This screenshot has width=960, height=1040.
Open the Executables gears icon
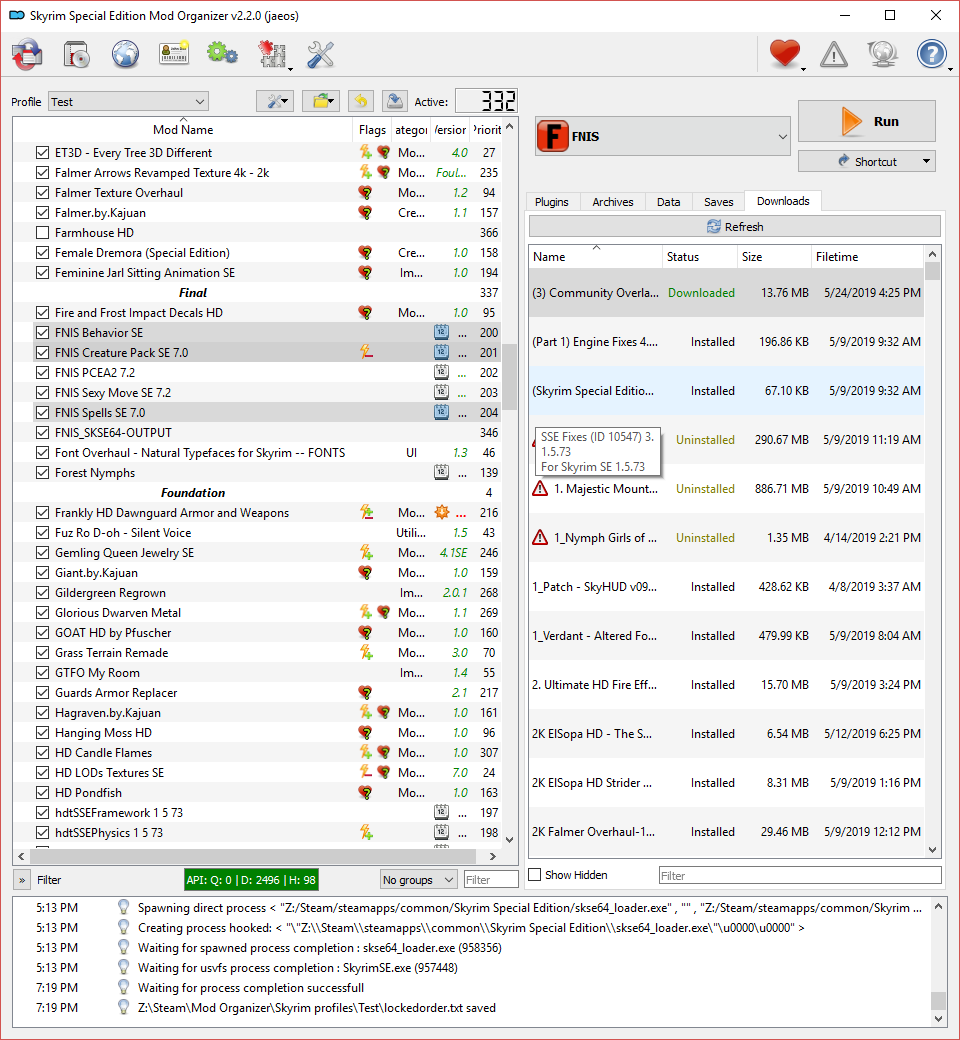point(222,54)
